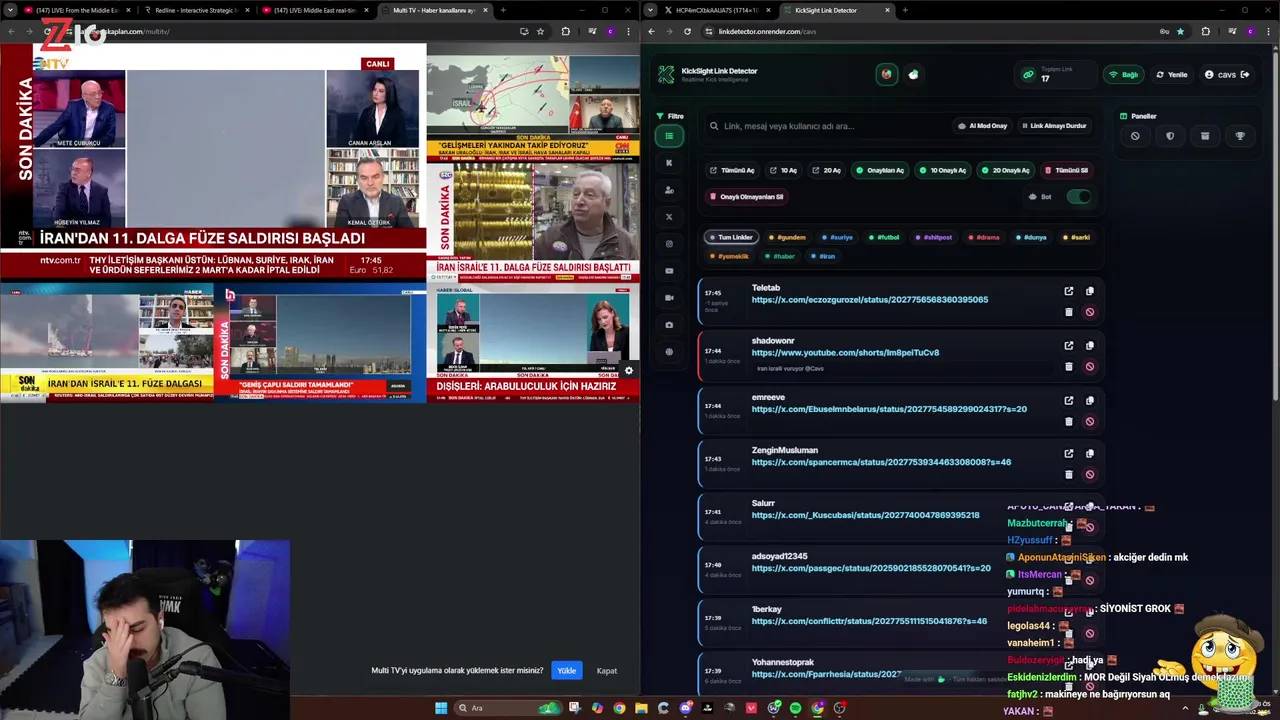Click the taskbar Ara search box

(507, 708)
